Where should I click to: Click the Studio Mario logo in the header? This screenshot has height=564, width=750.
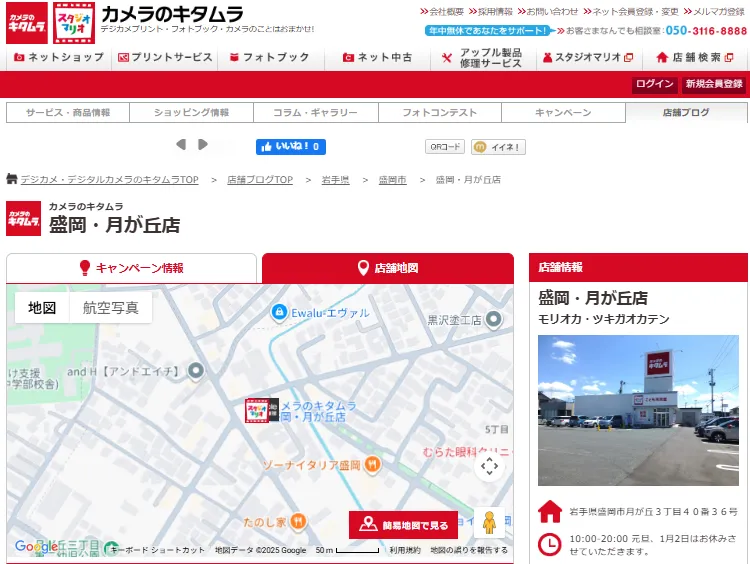click(x=74, y=23)
